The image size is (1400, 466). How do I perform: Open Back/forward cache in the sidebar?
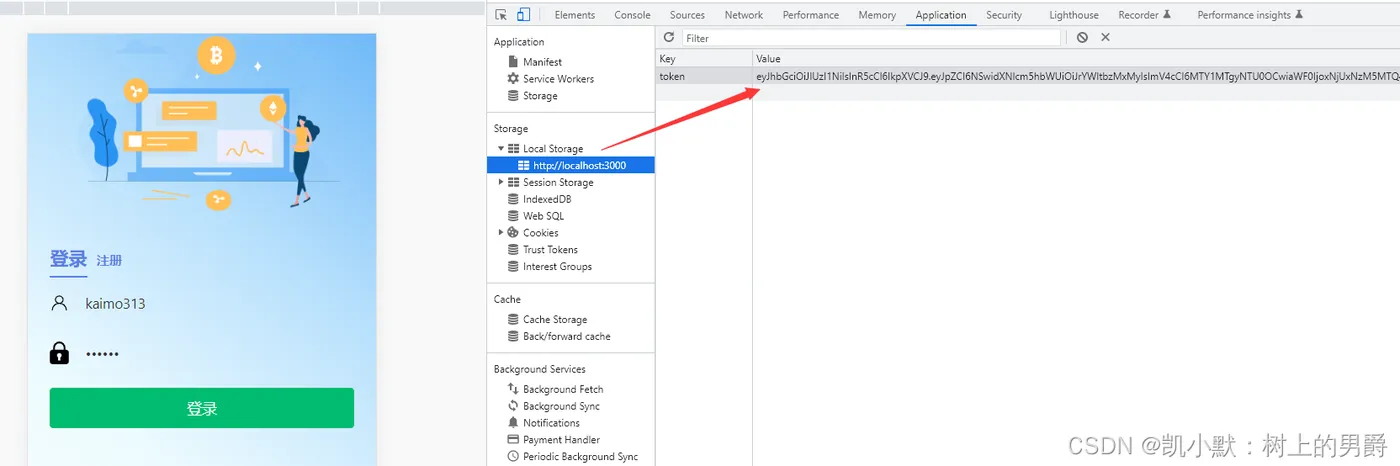tap(566, 337)
